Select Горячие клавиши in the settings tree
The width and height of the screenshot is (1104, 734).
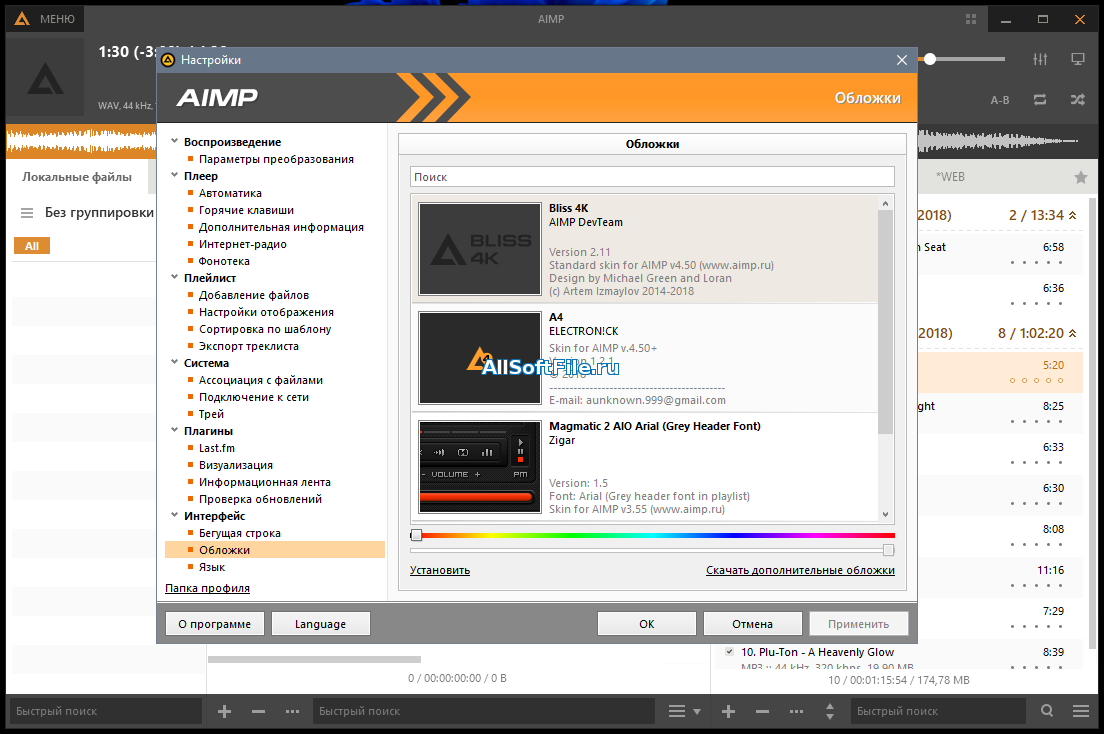[x=246, y=210]
